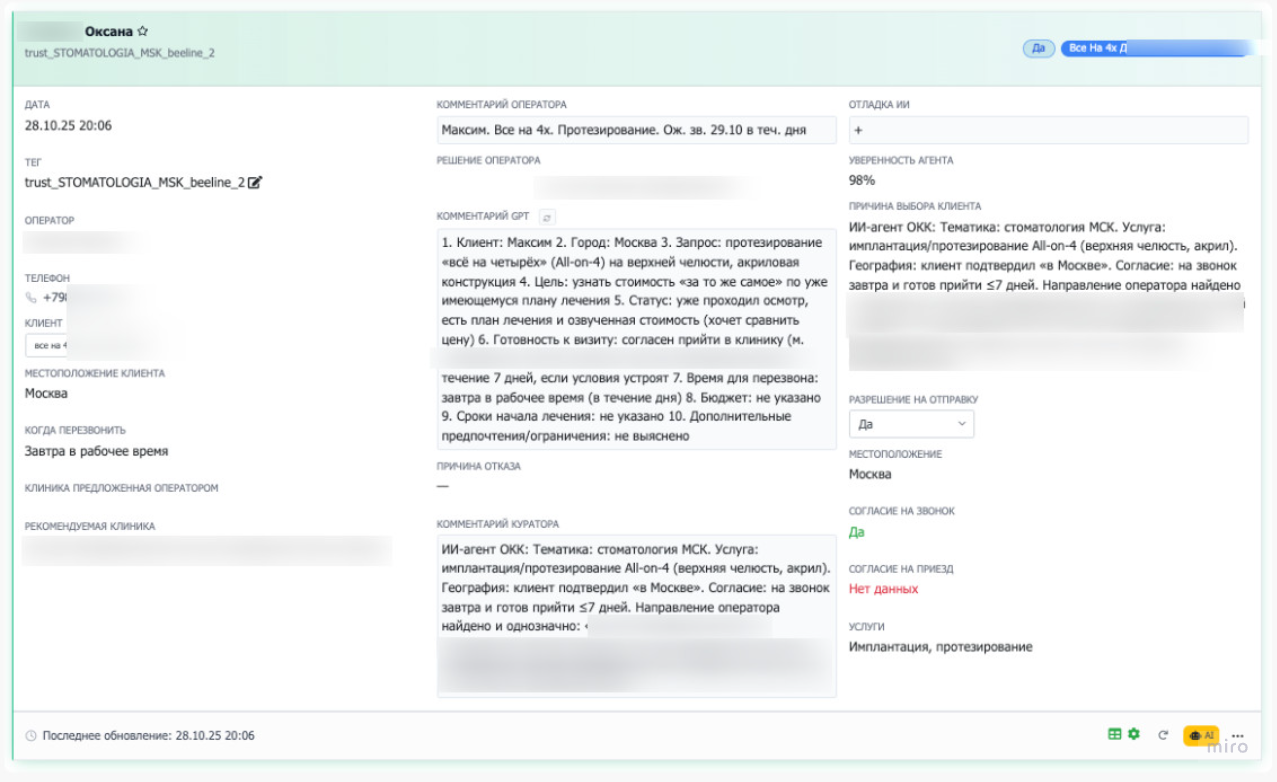Open the green table view icon in bottom bar
The height and width of the screenshot is (782, 1277).
1113,733
